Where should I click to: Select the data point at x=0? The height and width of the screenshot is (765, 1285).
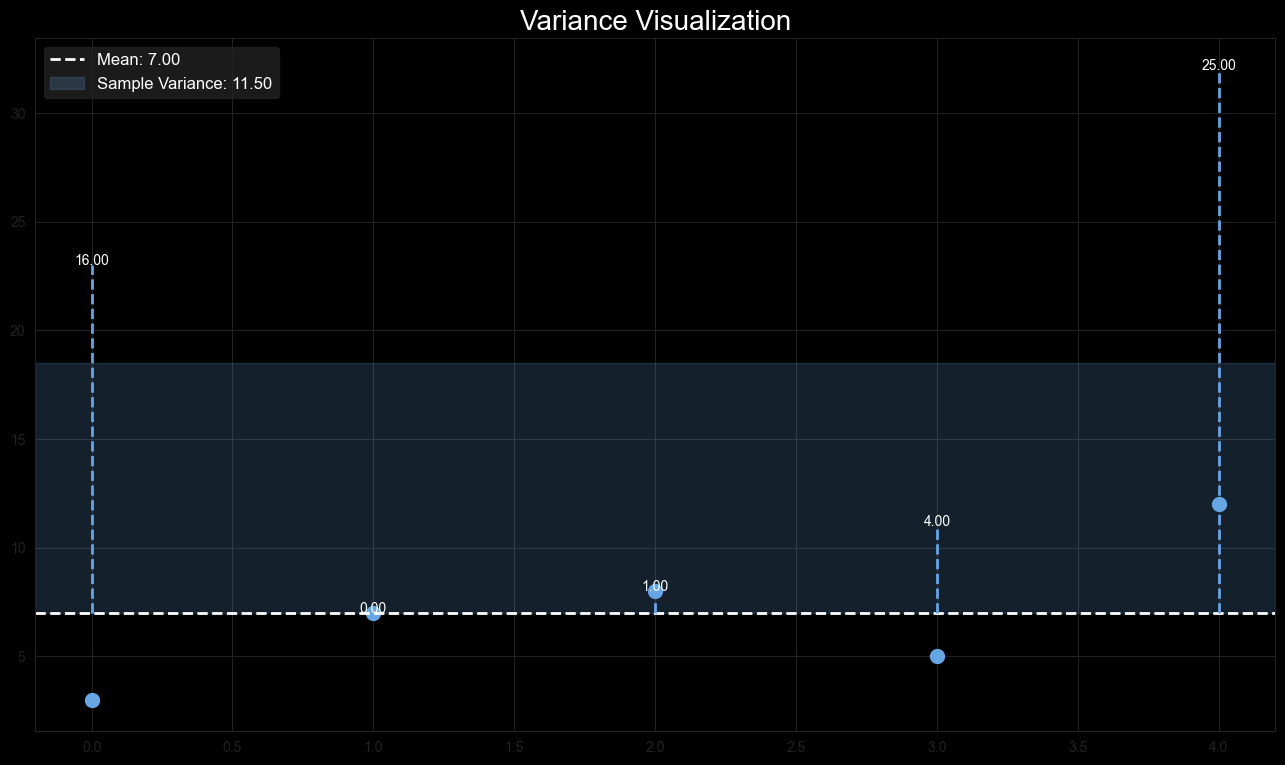(x=92, y=699)
